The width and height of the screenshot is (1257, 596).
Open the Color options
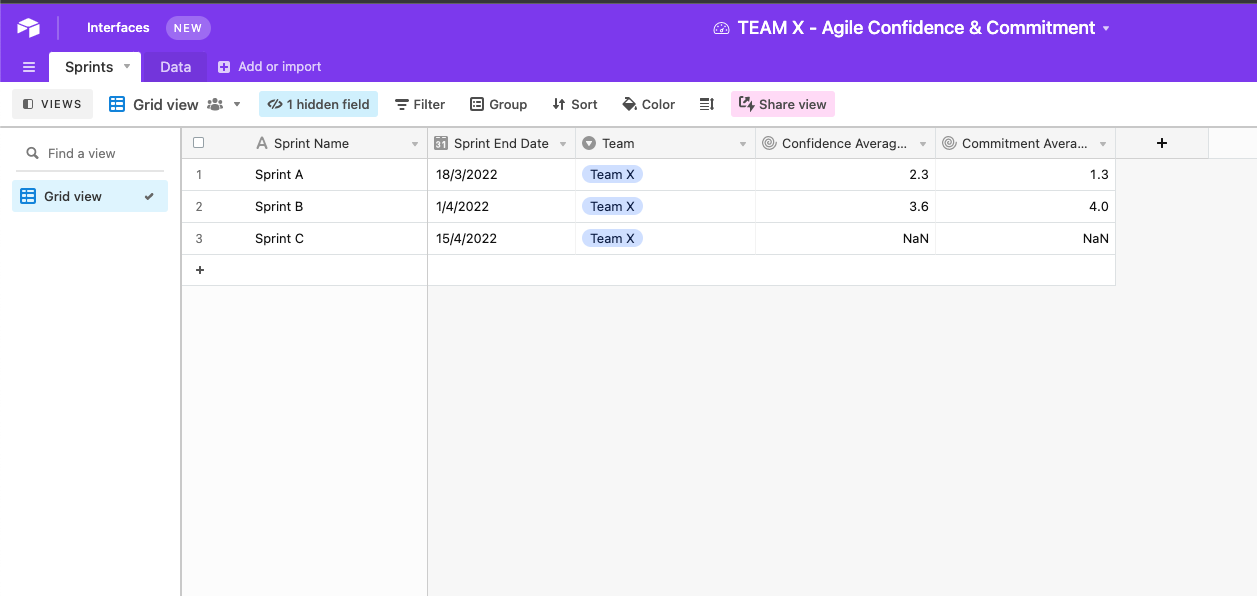click(x=648, y=104)
